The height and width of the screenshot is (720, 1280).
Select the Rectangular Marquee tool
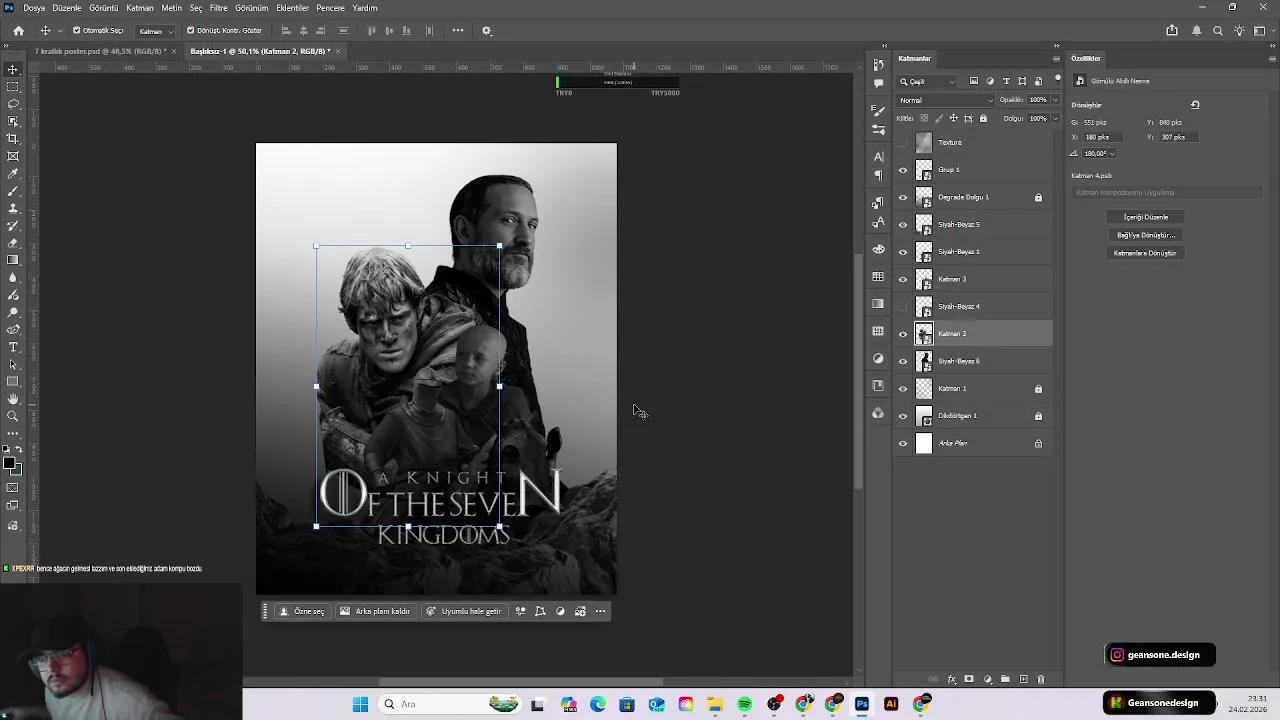pos(13,87)
